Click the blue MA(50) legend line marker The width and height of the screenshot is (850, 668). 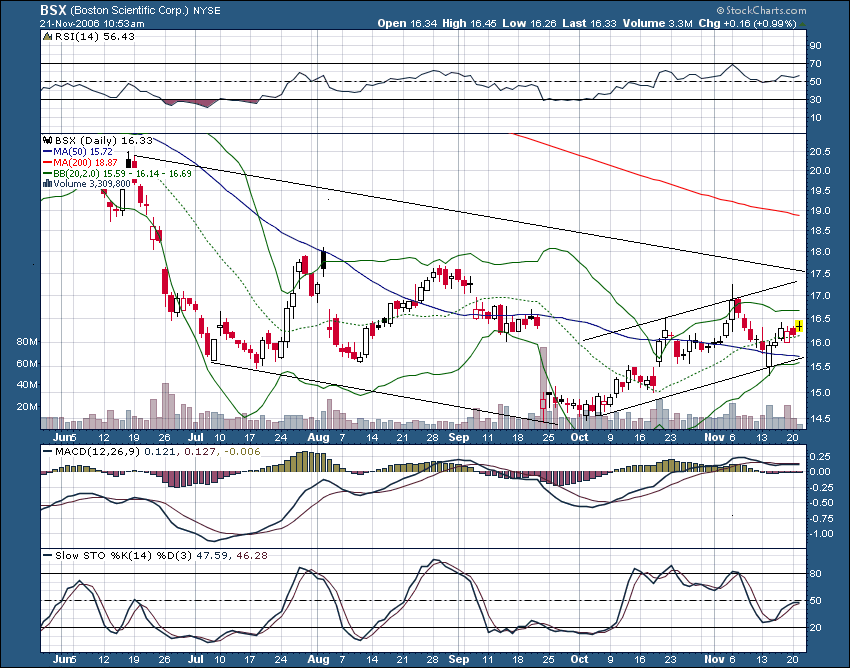coord(48,152)
